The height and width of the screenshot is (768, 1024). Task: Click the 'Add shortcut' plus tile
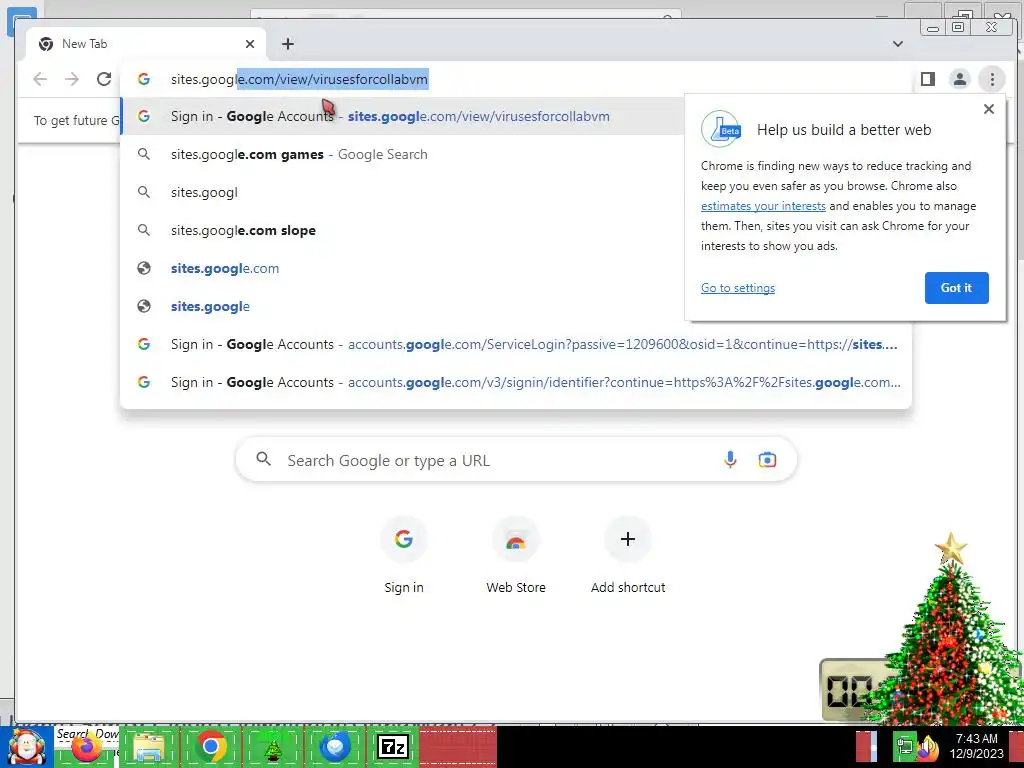point(628,555)
